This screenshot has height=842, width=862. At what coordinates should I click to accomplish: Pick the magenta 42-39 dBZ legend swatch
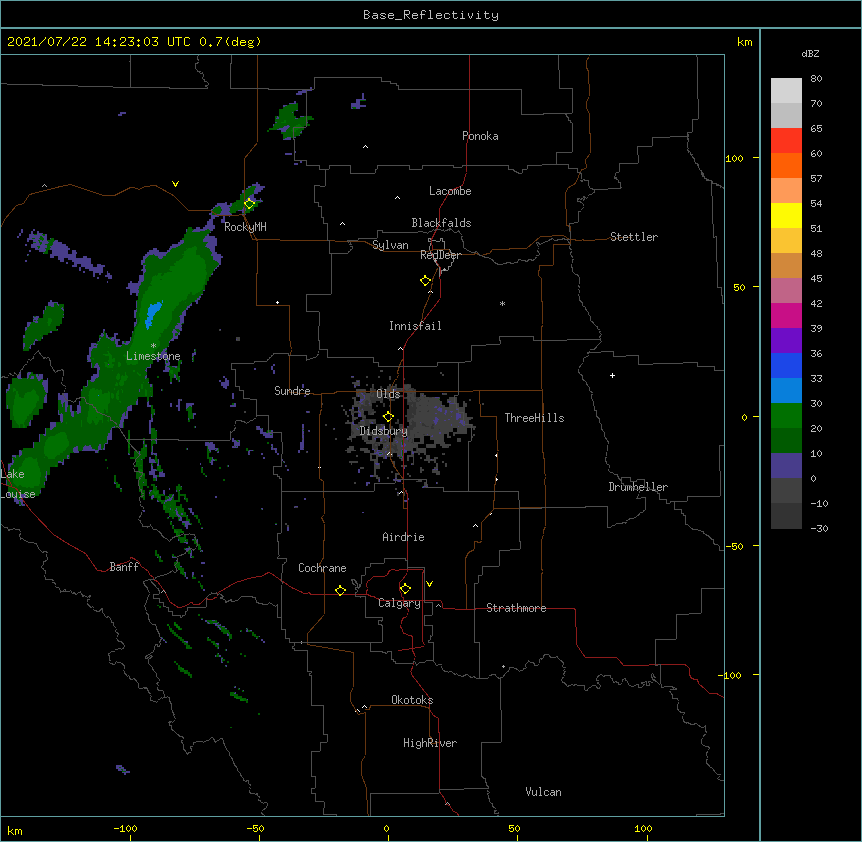[x=786, y=315]
